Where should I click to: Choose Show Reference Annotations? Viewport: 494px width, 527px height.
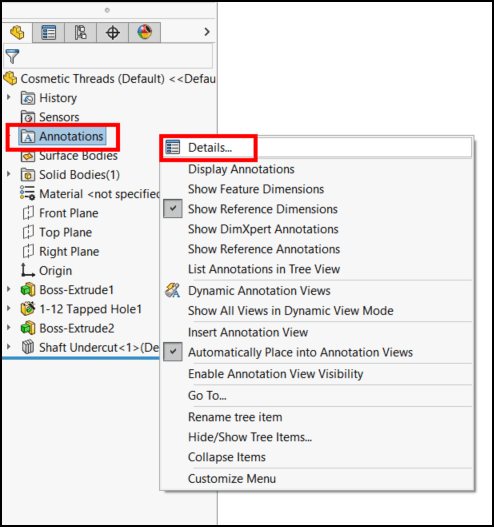click(264, 249)
